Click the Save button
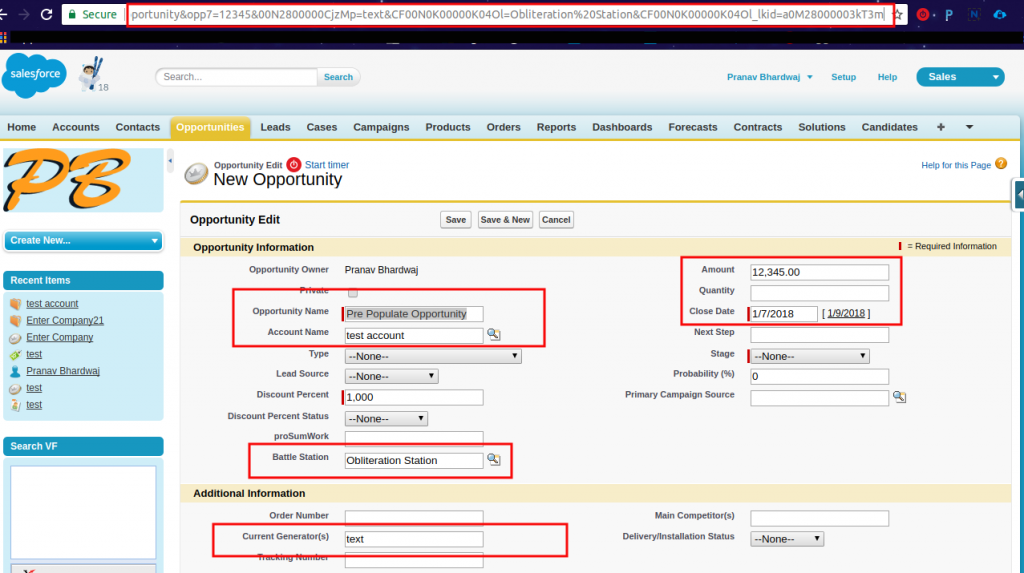Screen dimensions: 1024x573 [x=456, y=220]
